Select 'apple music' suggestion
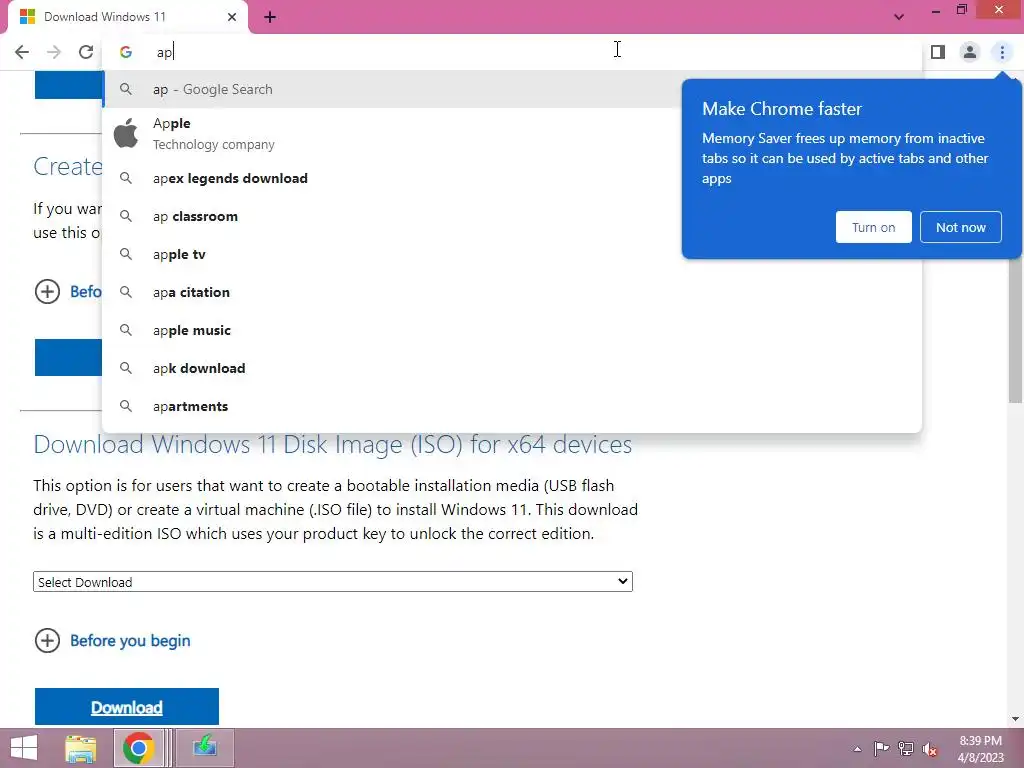Image resolution: width=1024 pixels, height=768 pixels. pos(512,330)
